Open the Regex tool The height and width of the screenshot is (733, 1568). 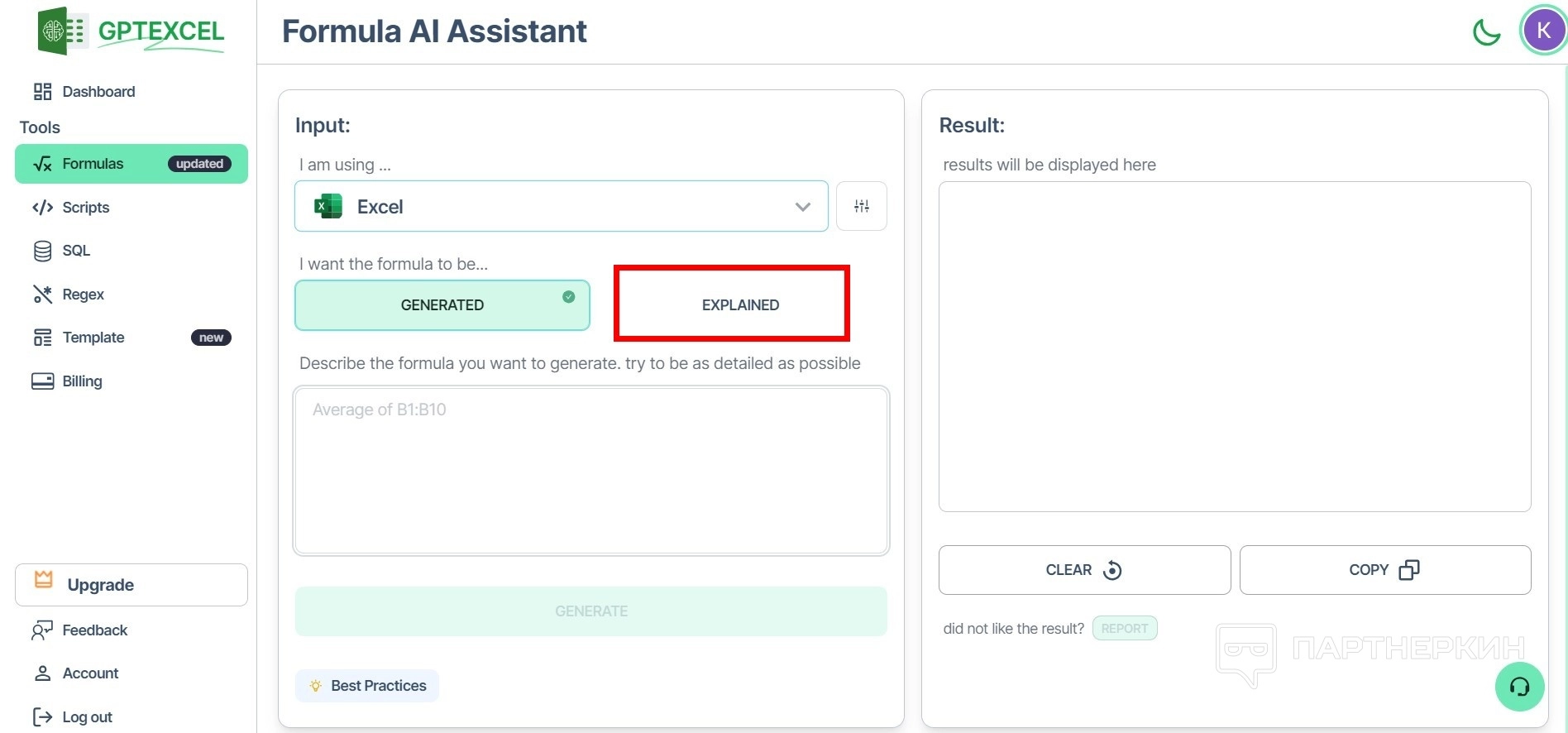83,295
